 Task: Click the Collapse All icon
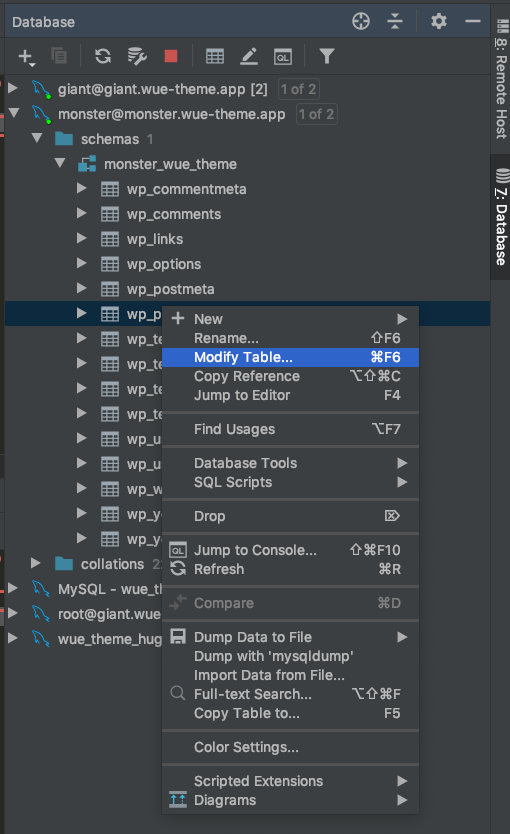pyautogui.click(x=395, y=21)
